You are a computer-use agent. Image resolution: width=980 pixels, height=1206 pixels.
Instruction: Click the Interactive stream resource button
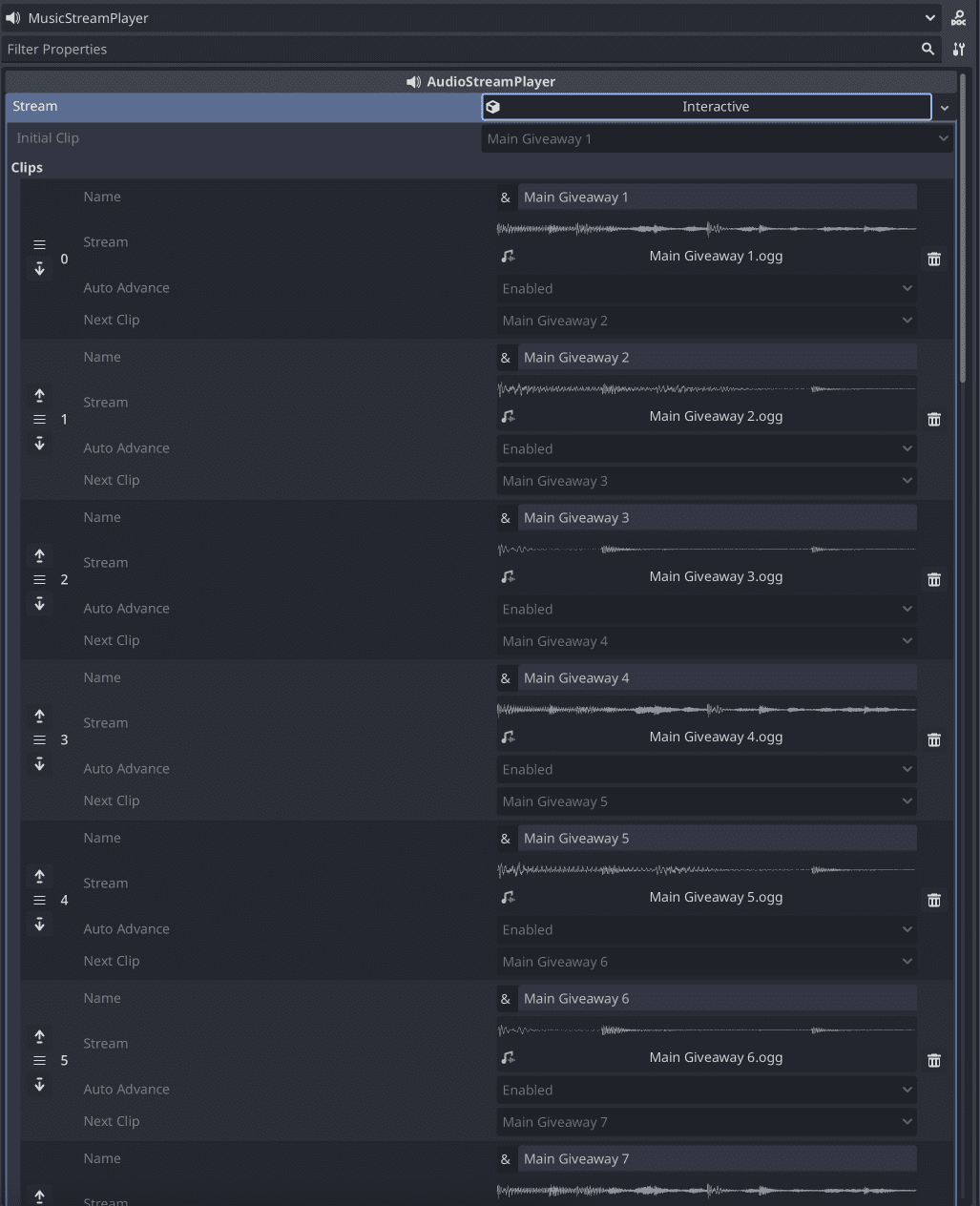pos(706,107)
